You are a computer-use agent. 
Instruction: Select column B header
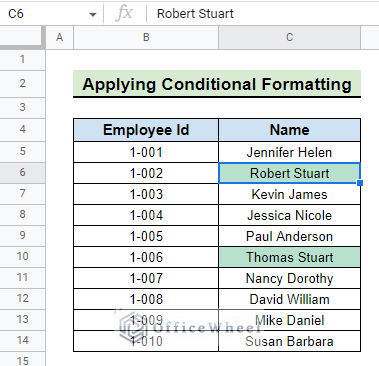coord(146,37)
